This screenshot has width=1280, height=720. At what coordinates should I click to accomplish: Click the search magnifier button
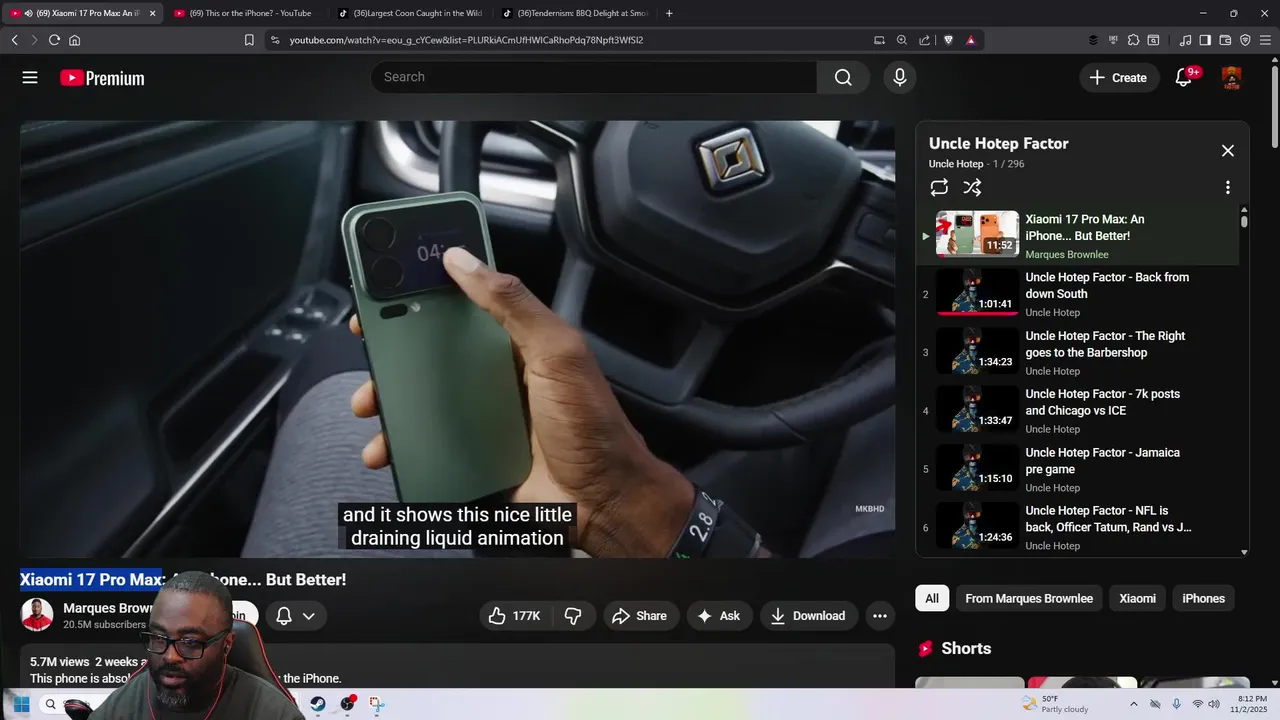(x=843, y=77)
